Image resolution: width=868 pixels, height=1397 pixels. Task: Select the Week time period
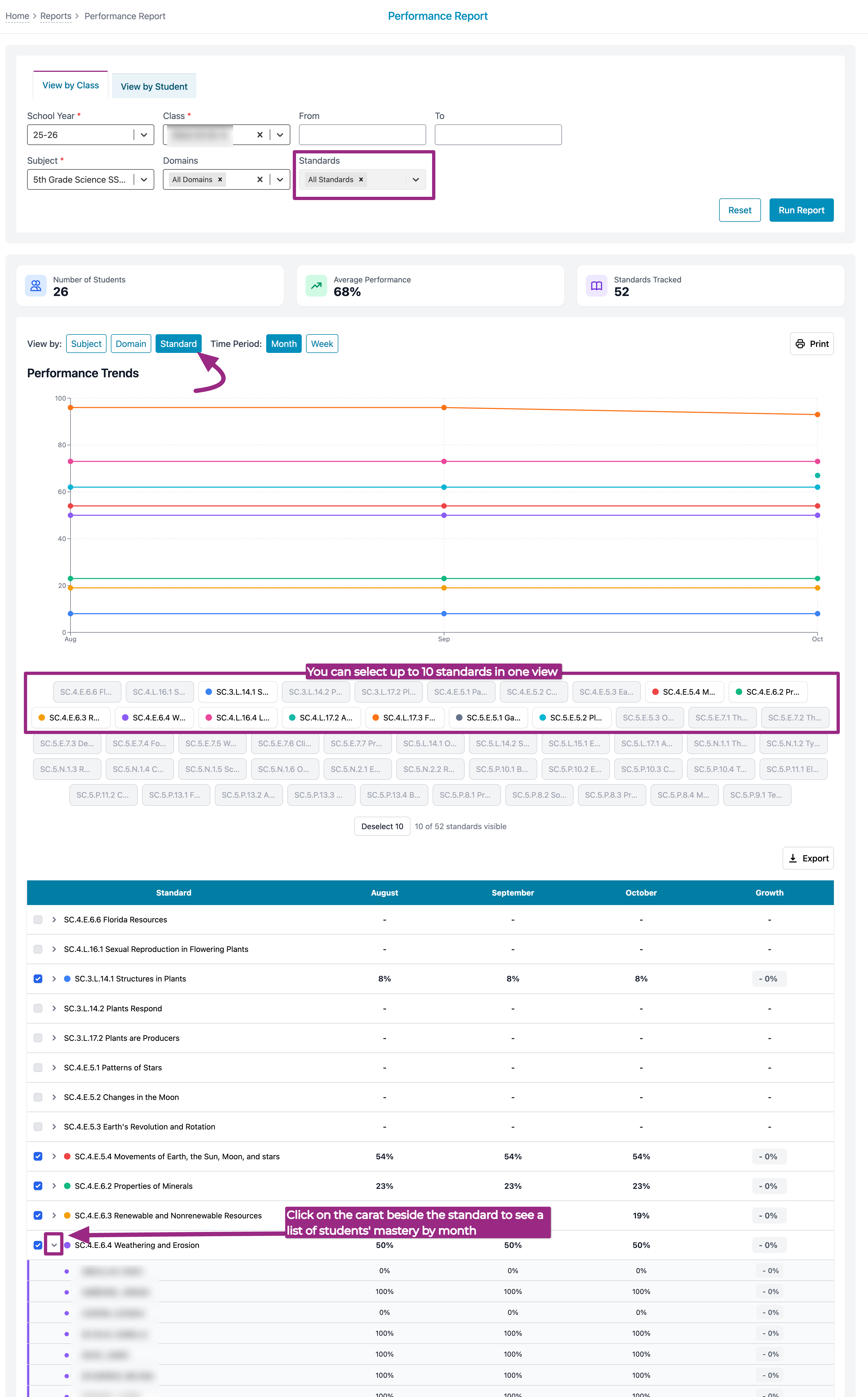(322, 344)
